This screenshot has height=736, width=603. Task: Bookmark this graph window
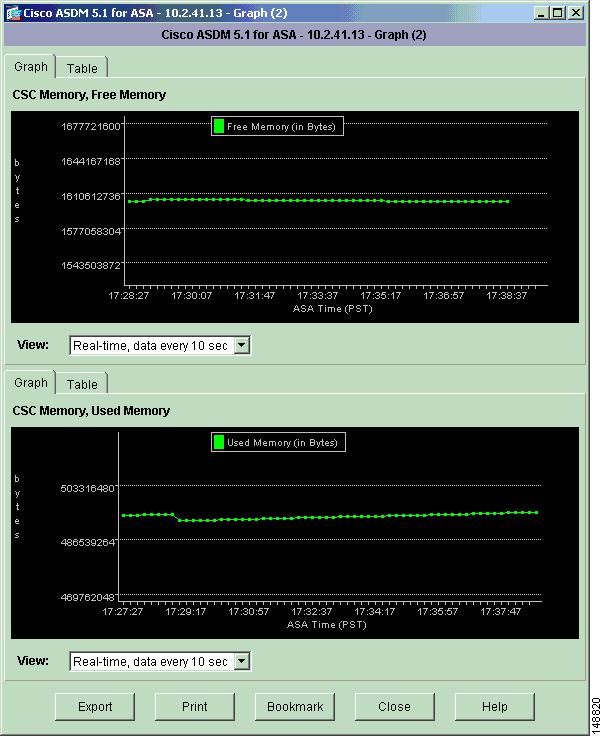tap(295, 706)
